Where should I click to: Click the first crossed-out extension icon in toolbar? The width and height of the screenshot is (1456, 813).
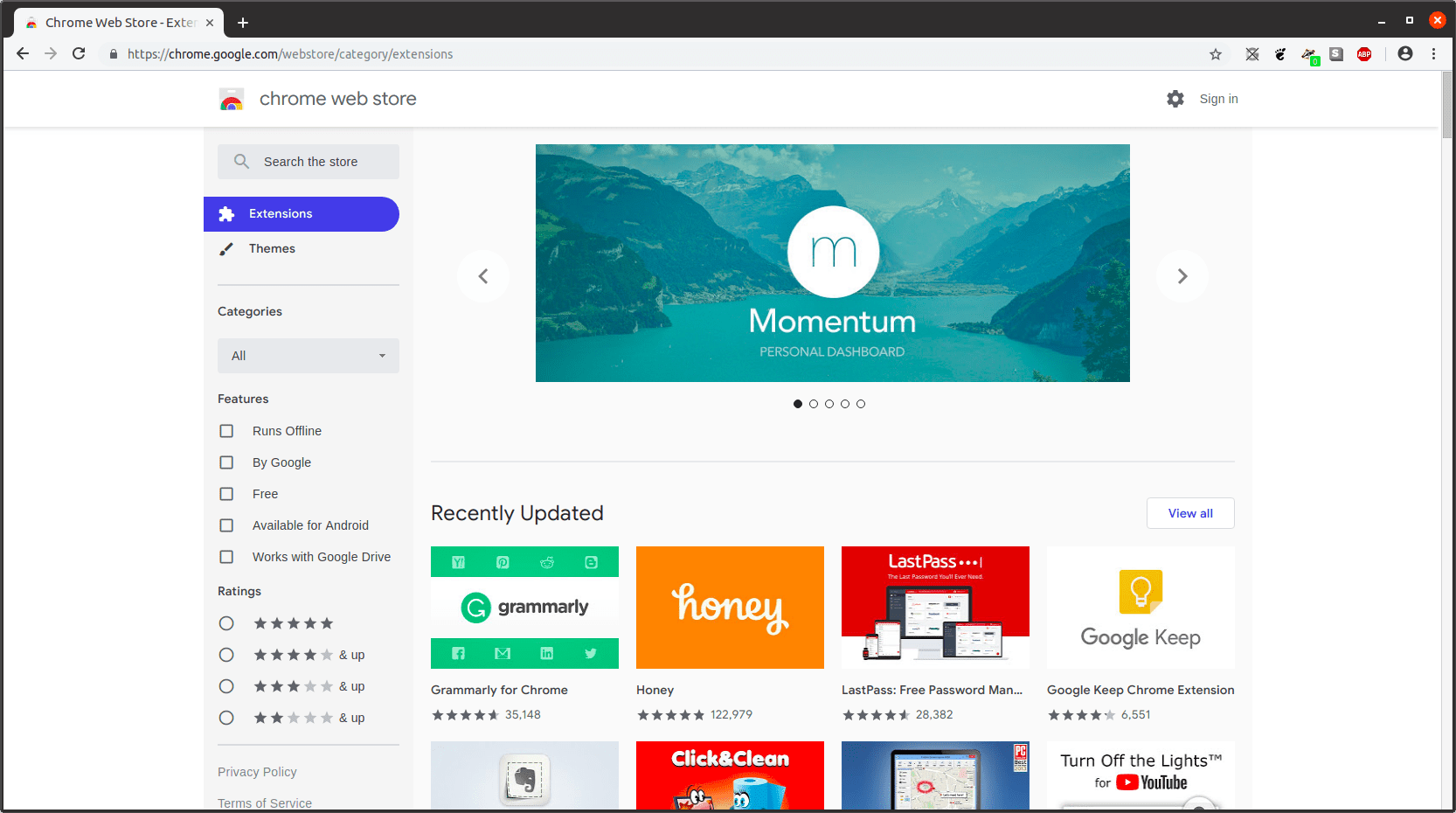(1252, 54)
